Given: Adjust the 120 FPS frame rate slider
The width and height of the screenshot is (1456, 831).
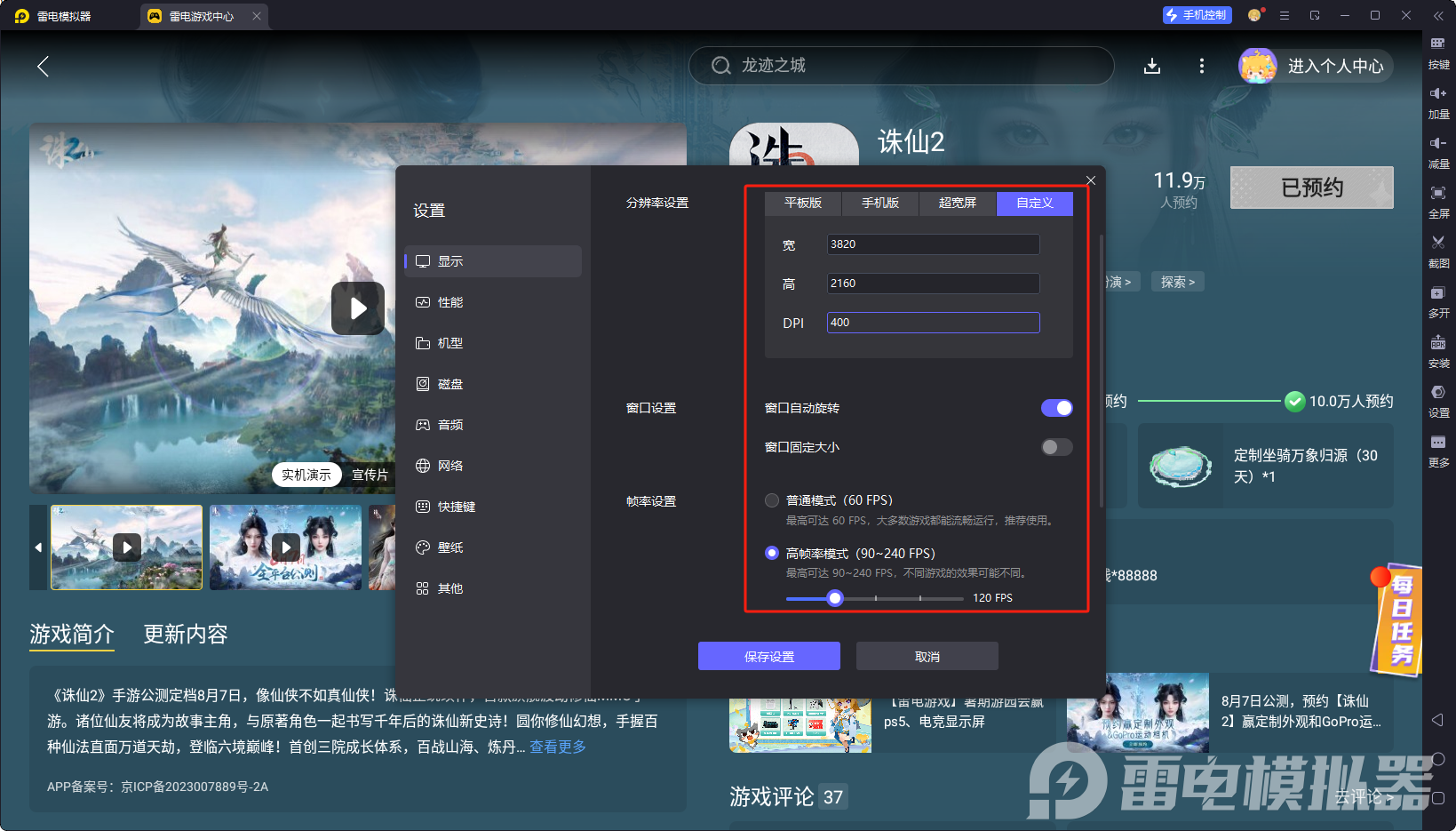Looking at the screenshot, I should click(833, 598).
